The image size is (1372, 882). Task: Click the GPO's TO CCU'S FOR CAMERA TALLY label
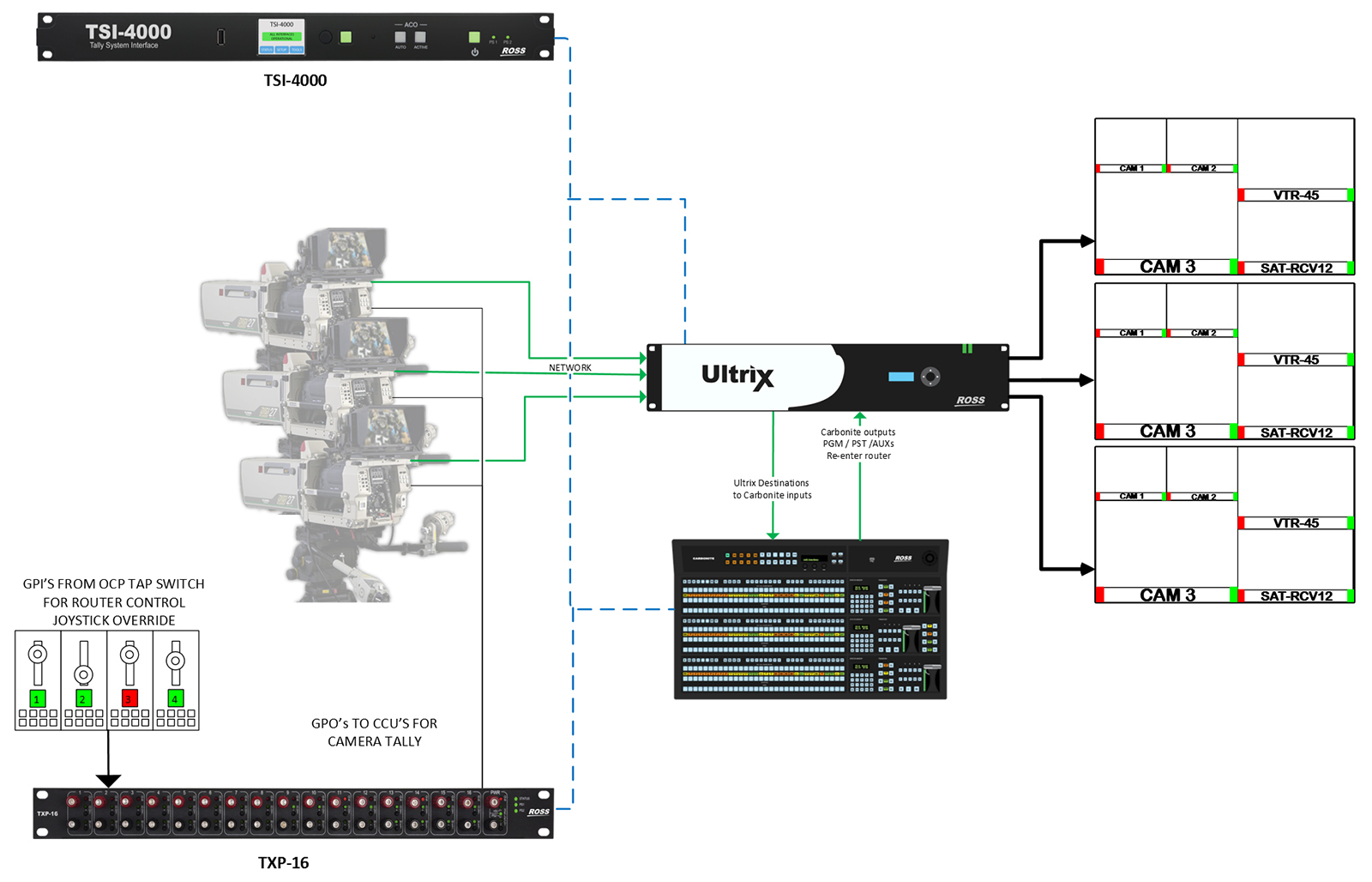coord(375,733)
